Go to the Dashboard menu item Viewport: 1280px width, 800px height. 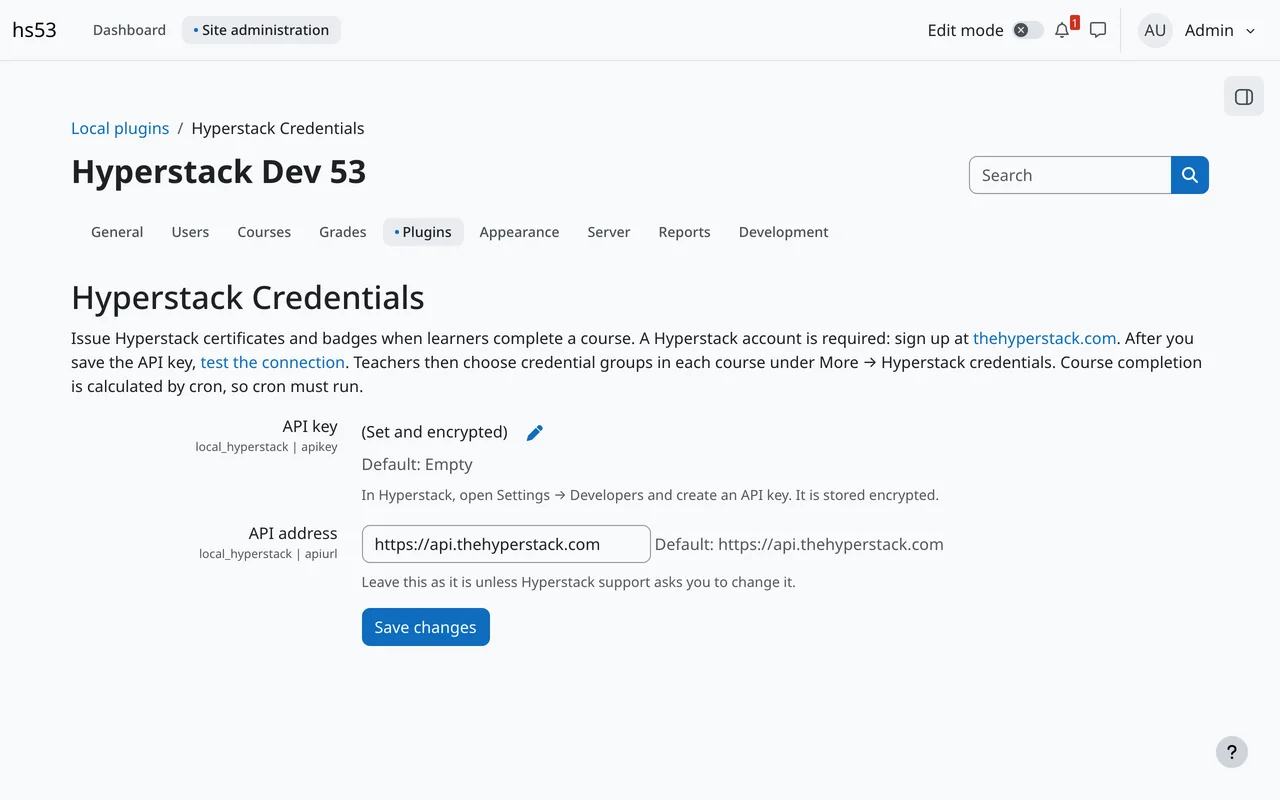(x=129, y=30)
